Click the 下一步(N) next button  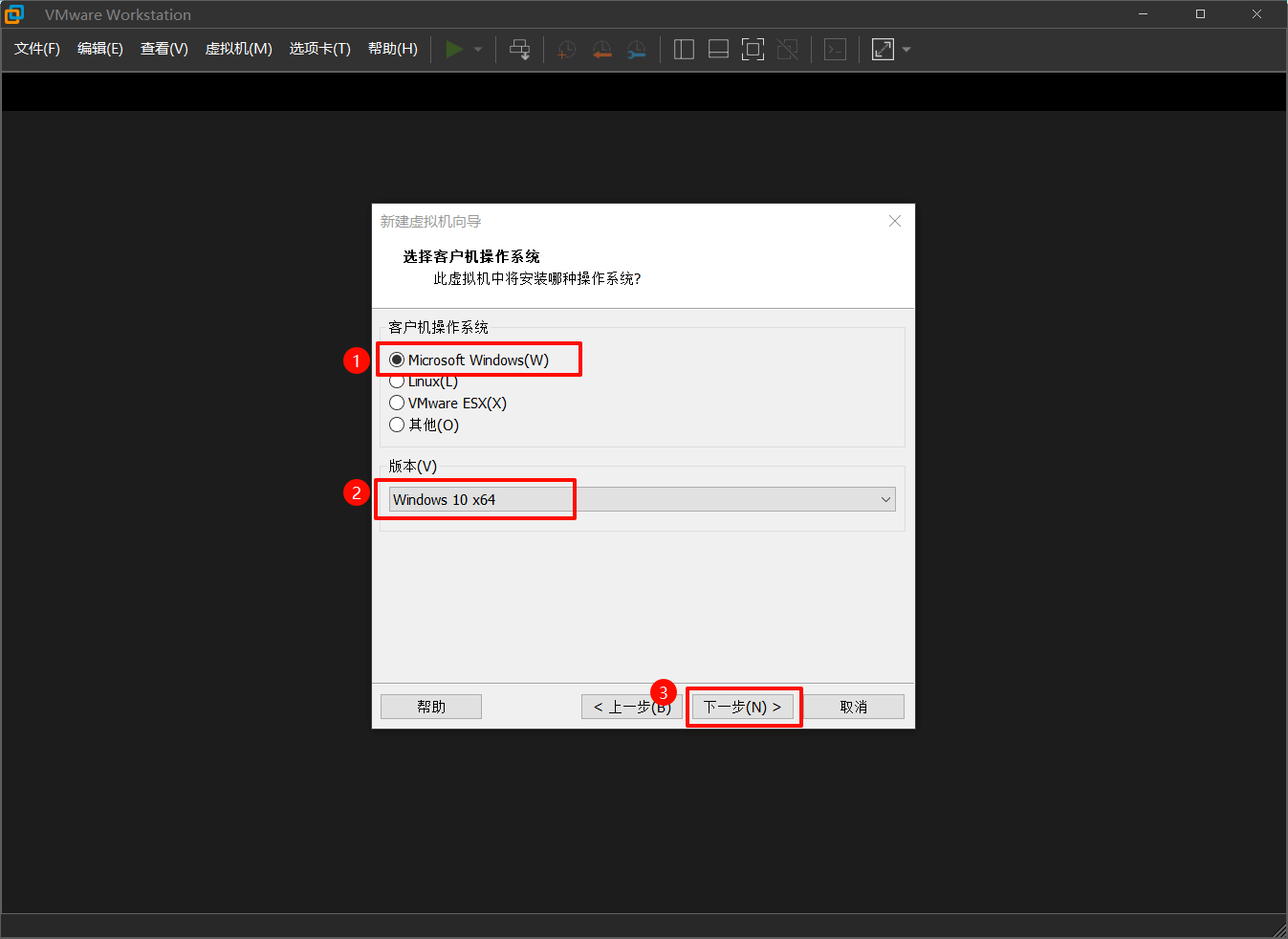(742, 707)
